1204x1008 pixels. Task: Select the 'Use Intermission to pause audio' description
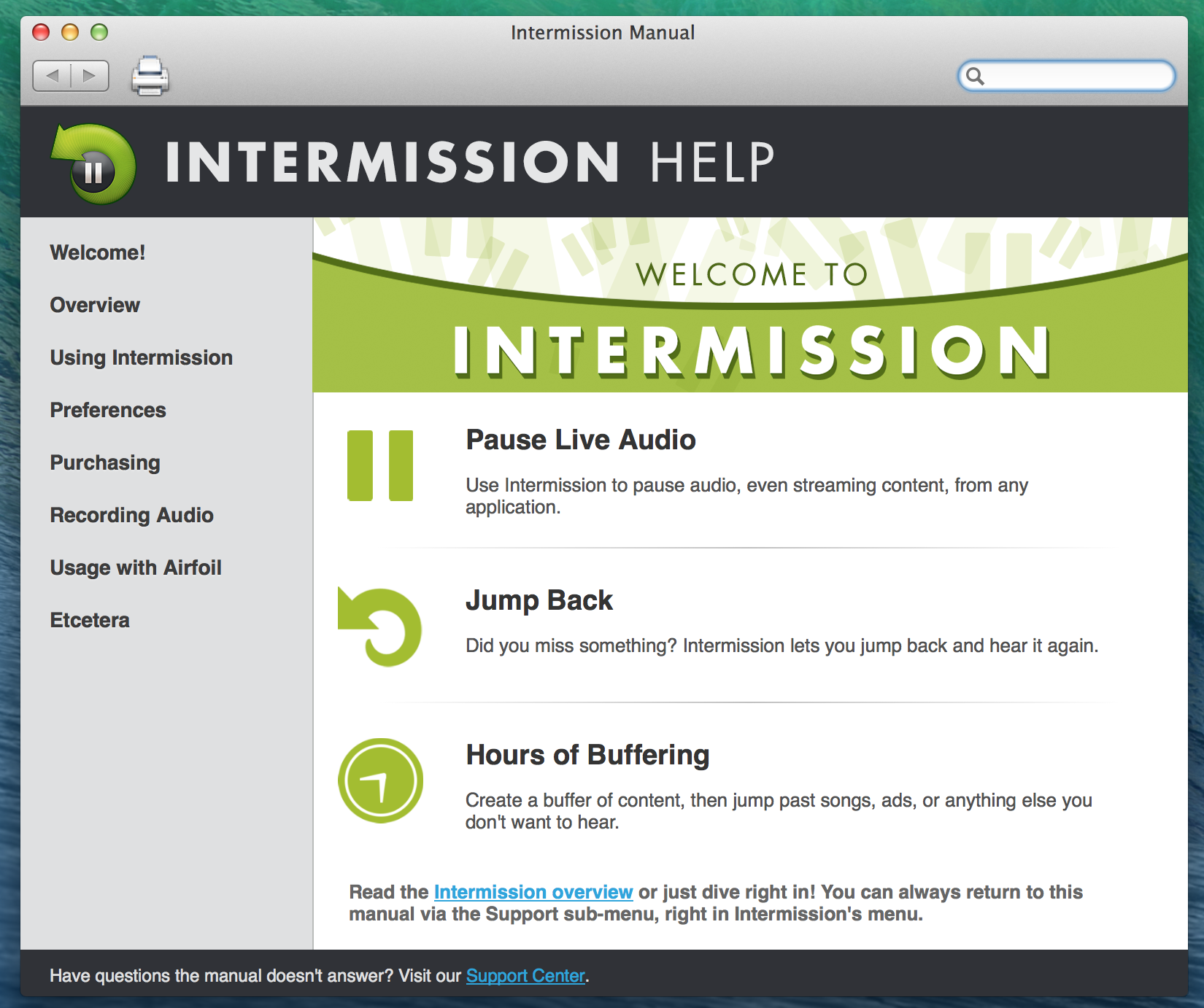pos(746,496)
